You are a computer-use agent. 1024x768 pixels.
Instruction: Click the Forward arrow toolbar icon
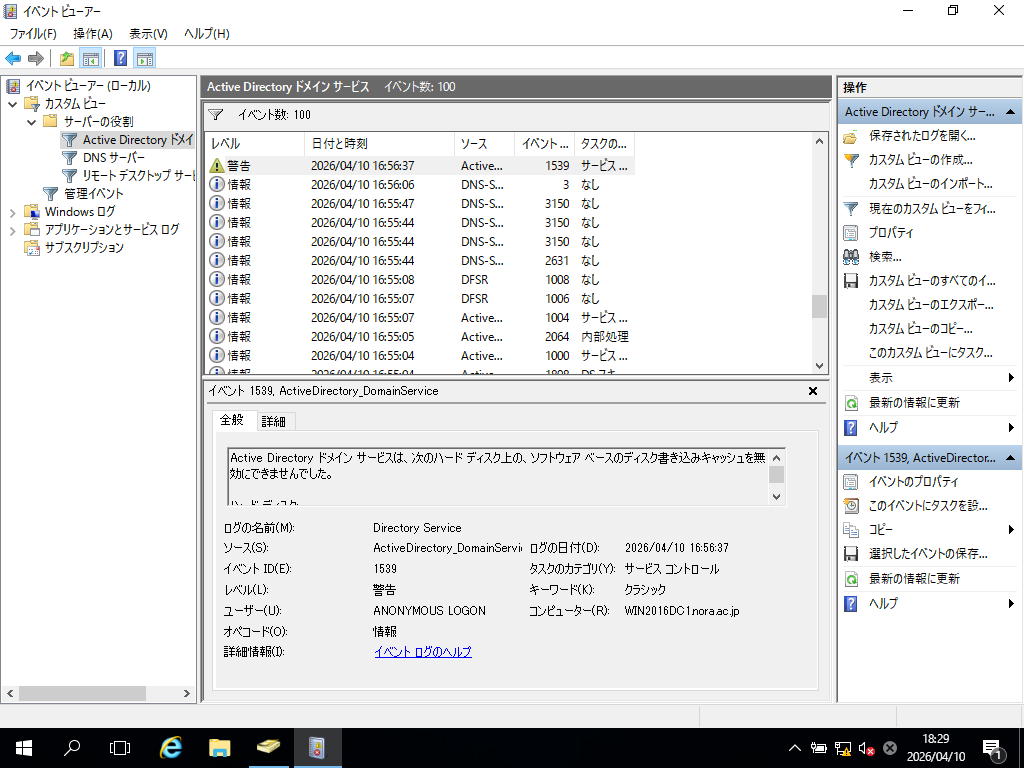[35, 59]
